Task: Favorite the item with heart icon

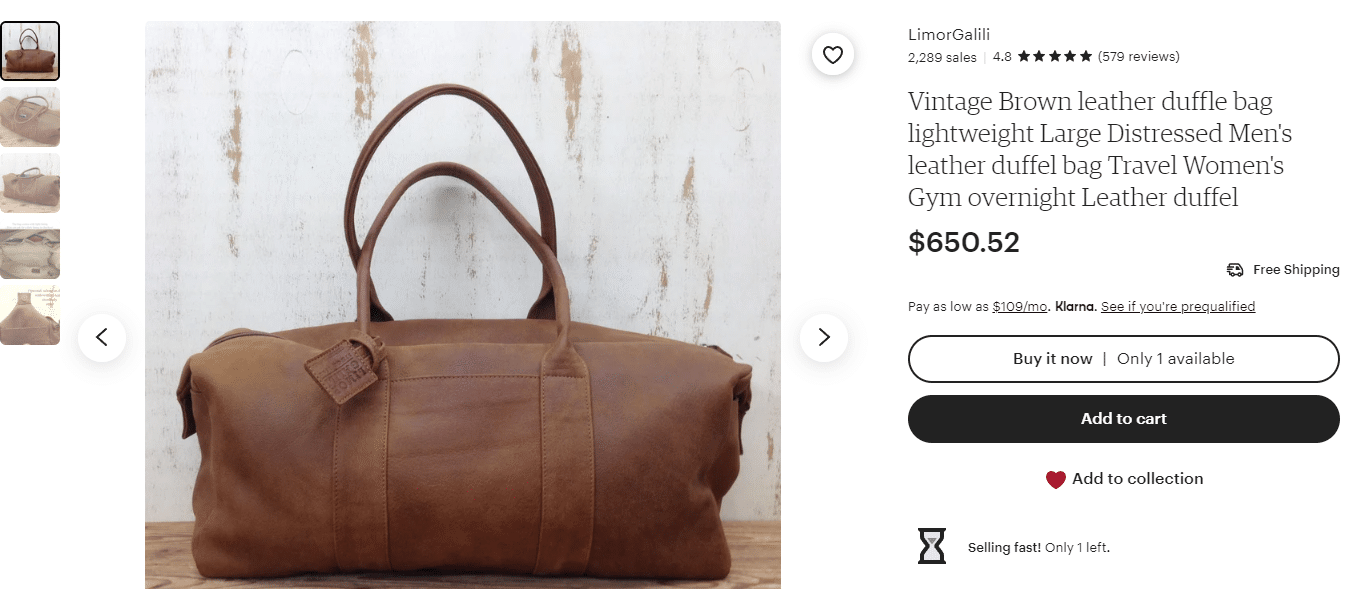Action: pyautogui.click(x=833, y=55)
